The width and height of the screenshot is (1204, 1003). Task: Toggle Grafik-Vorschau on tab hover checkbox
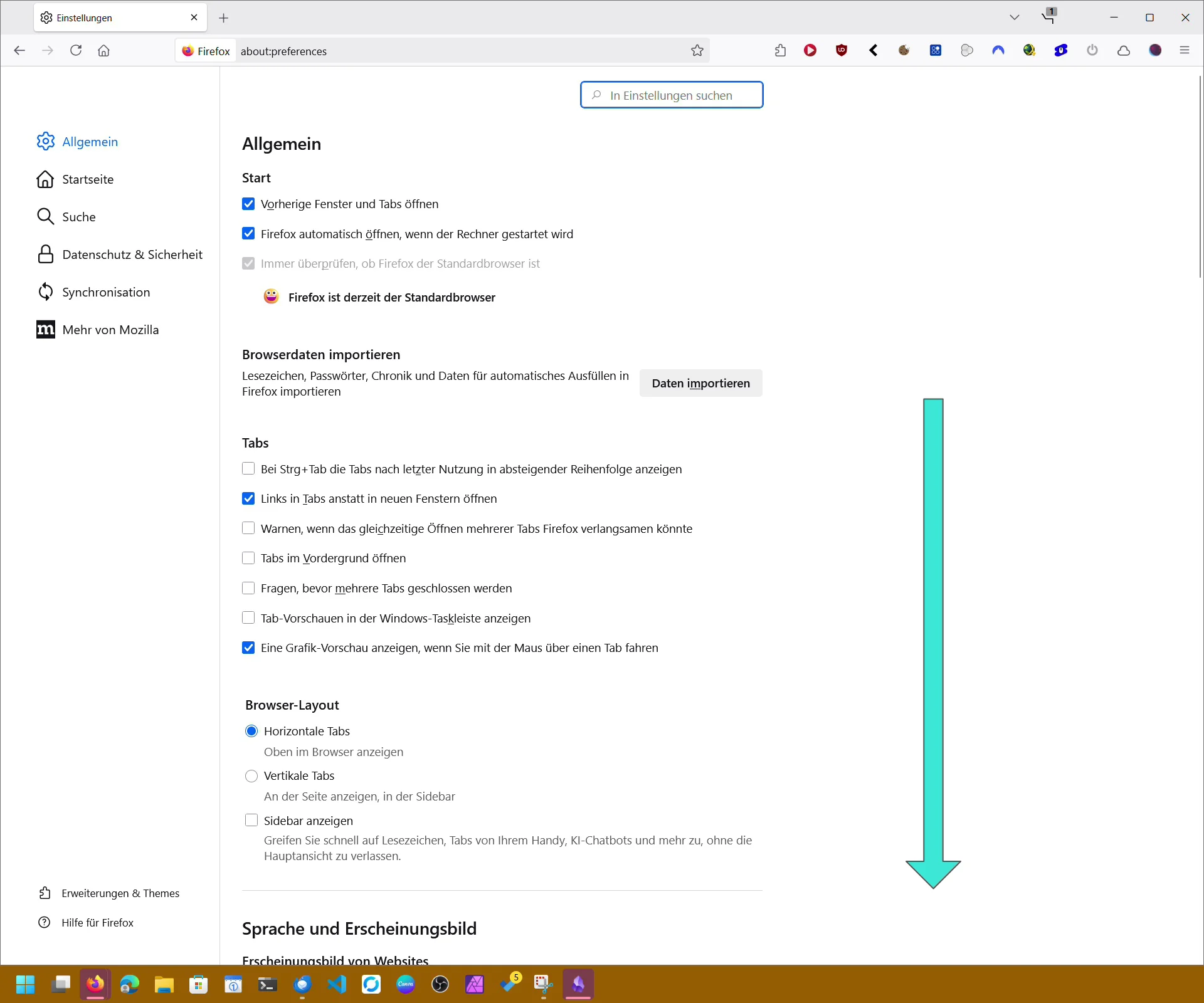tap(248, 648)
